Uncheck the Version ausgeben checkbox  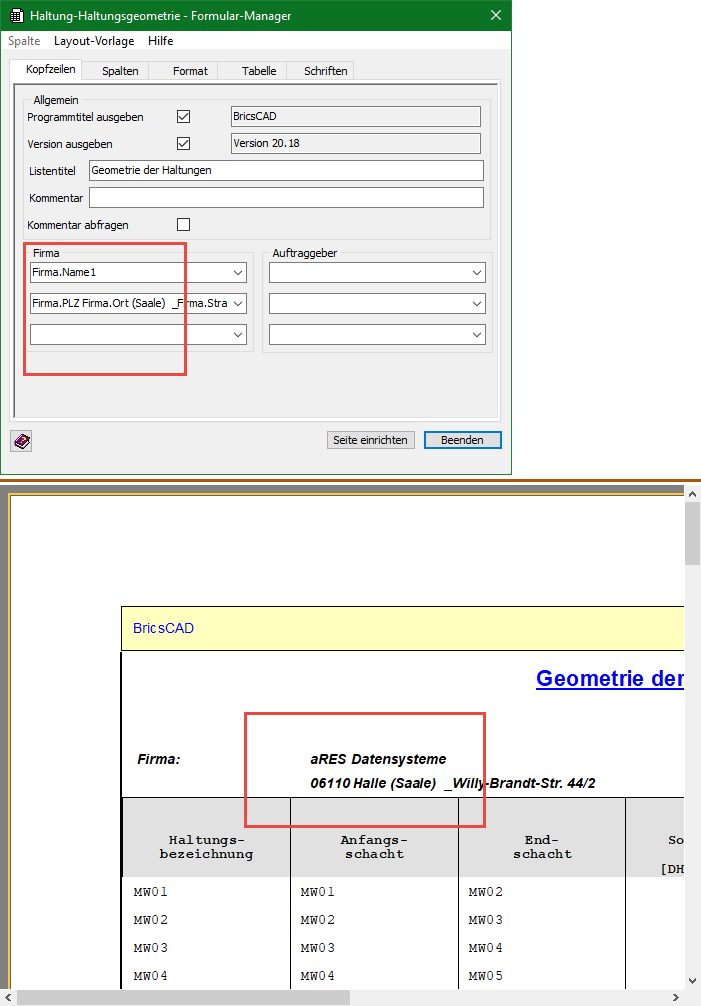coord(183,144)
